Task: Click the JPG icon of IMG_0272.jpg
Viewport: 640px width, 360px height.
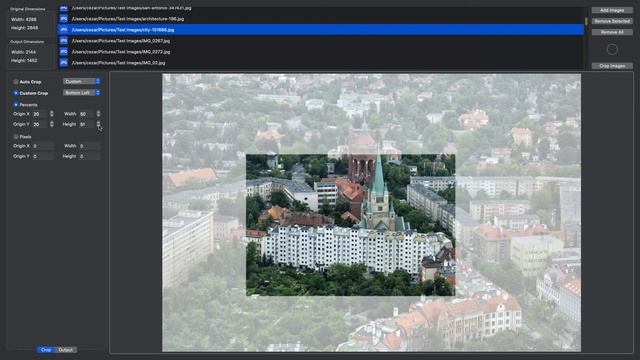Action: click(x=64, y=52)
